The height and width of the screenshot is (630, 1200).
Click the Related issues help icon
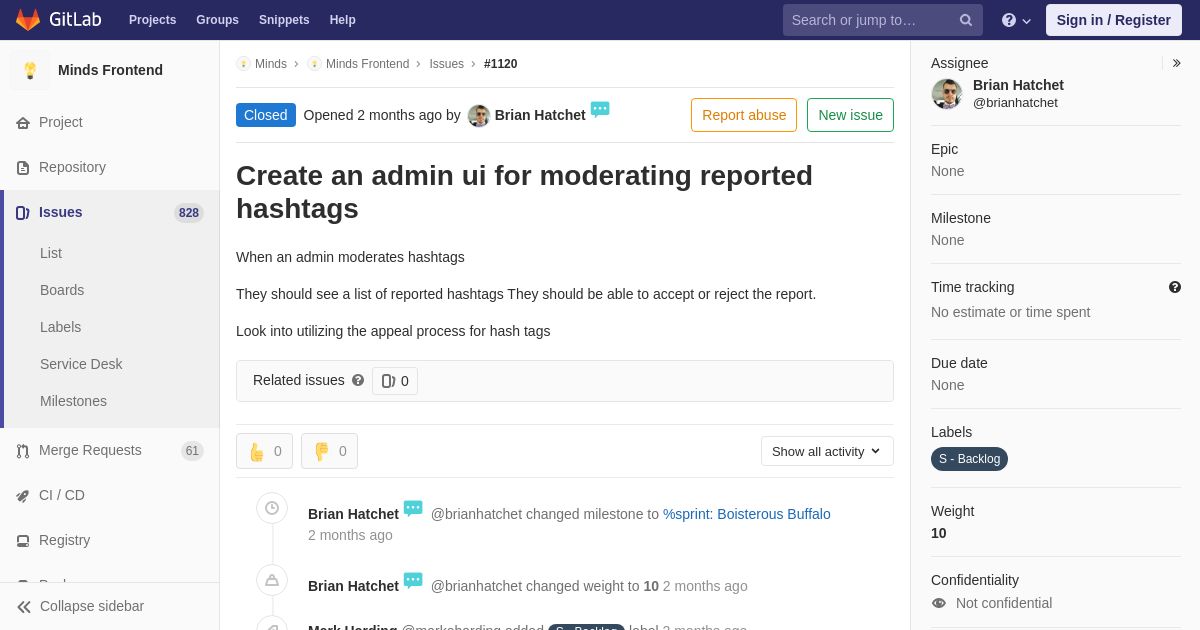point(358,380)
